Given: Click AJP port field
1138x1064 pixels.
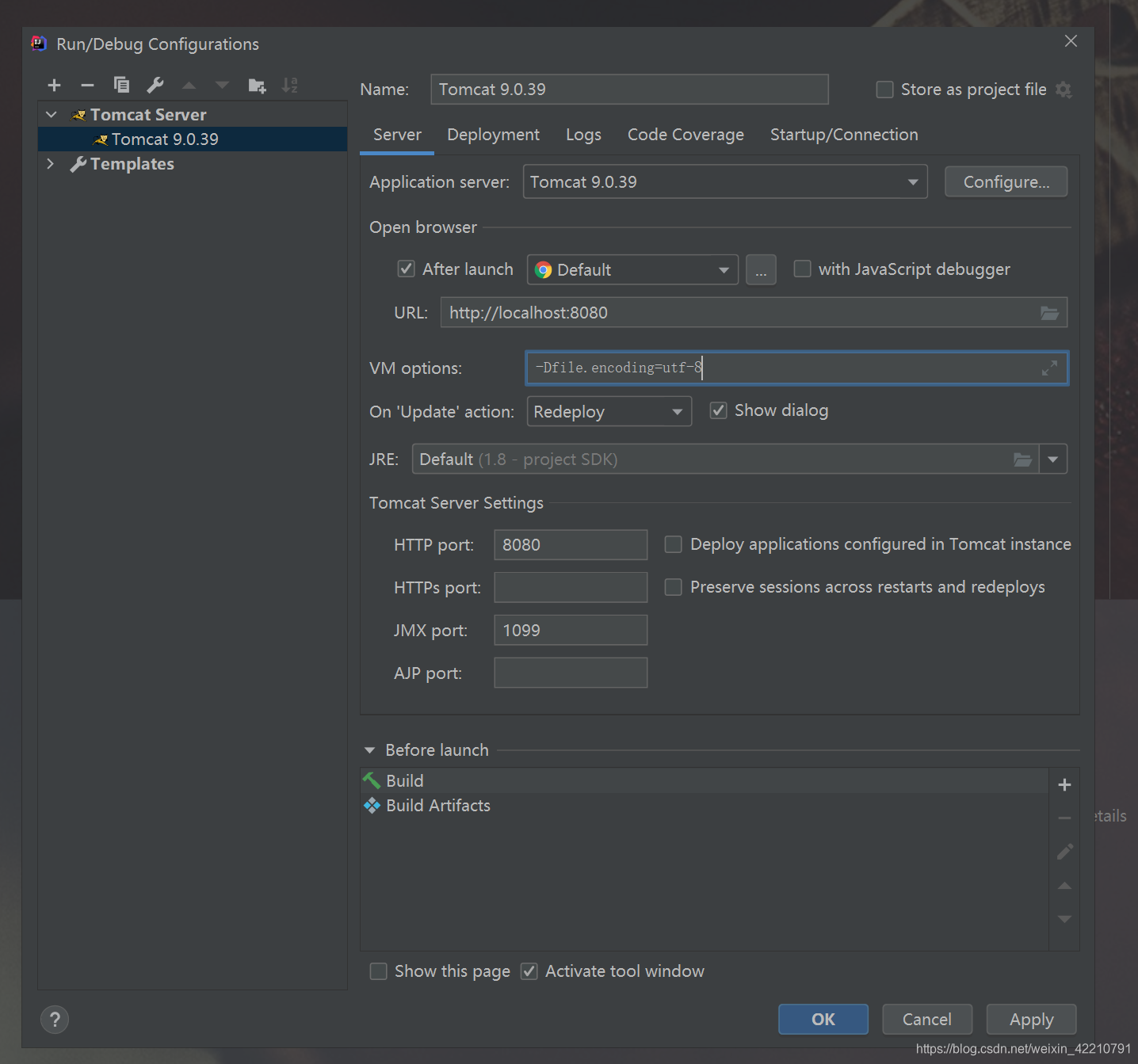Looking at the screenshot, I should (x=571, y=673).
